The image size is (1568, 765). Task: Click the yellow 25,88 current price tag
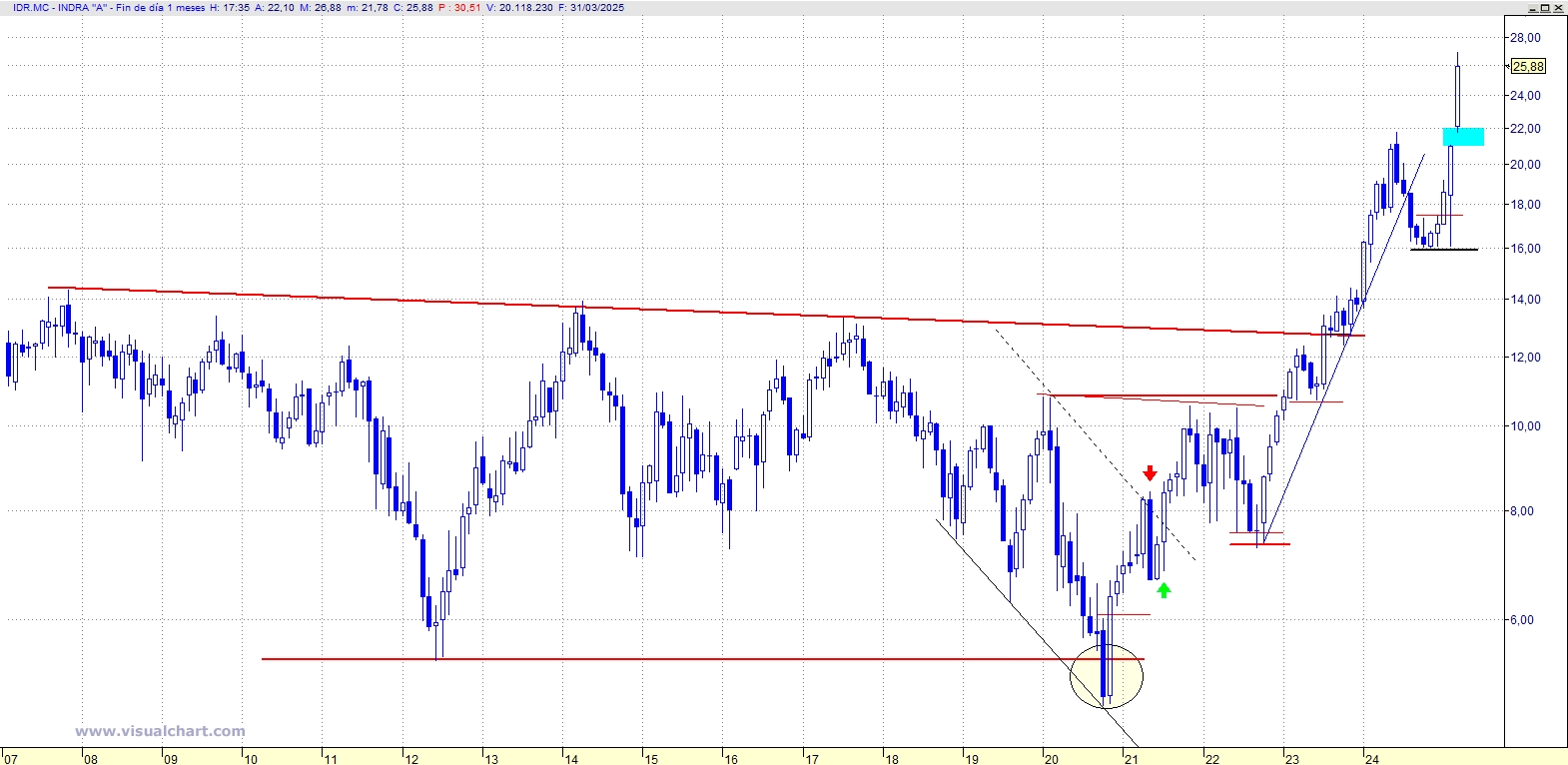(x=1528, y=67)
